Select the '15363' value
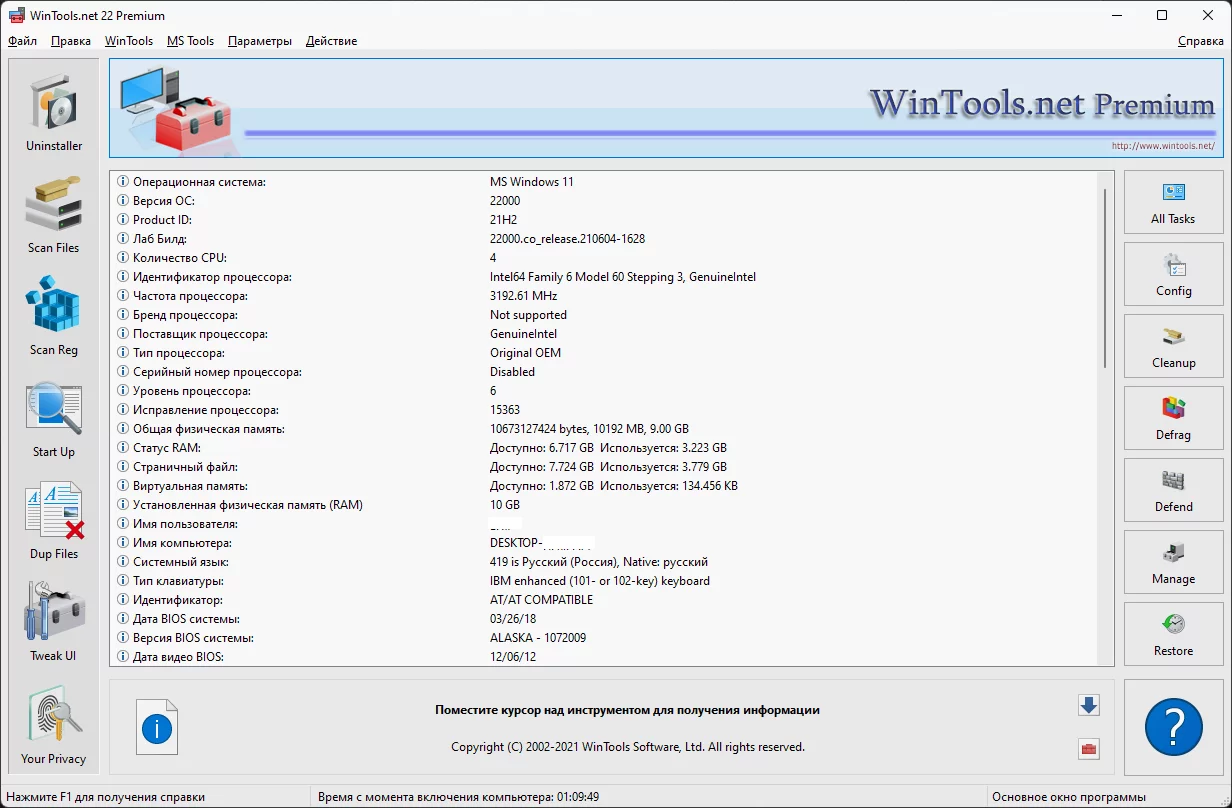 (x=505, y=410)
